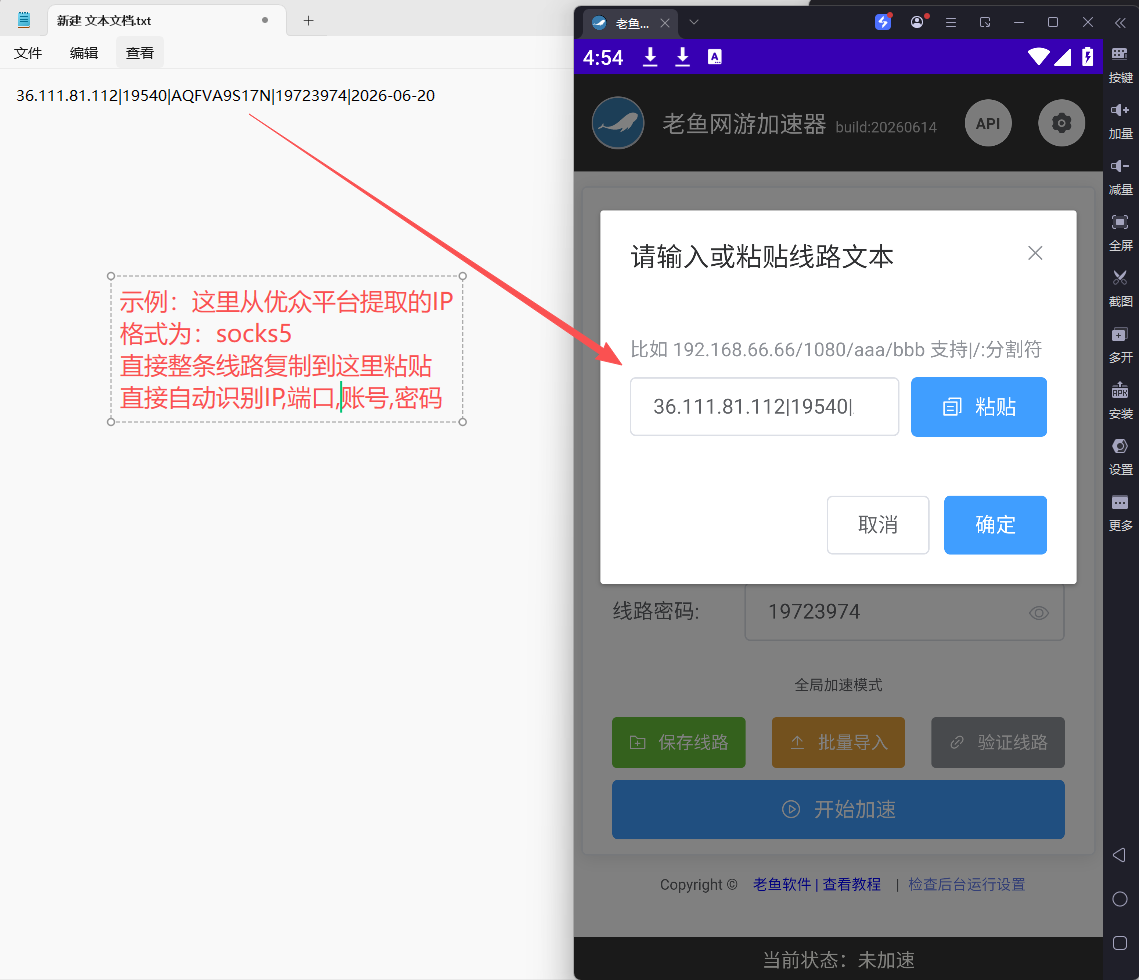Click the whale app logo
Image resolution: width=1139 pixels, height=980 pixels.
[618, 123]
